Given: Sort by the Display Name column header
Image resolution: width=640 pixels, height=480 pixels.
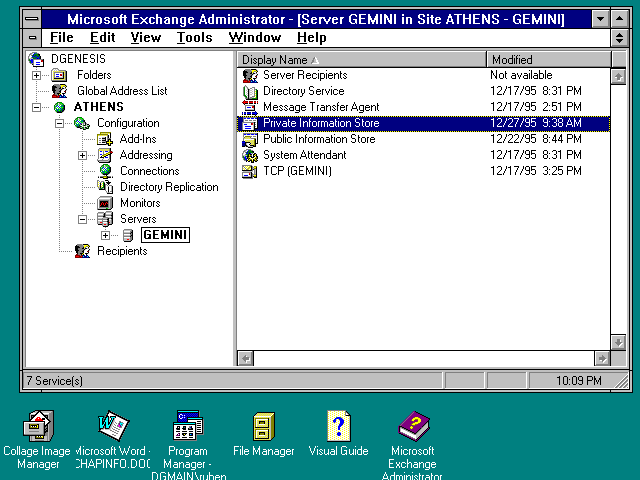Looking at the screenshot, I should click(x=362, y=60).
